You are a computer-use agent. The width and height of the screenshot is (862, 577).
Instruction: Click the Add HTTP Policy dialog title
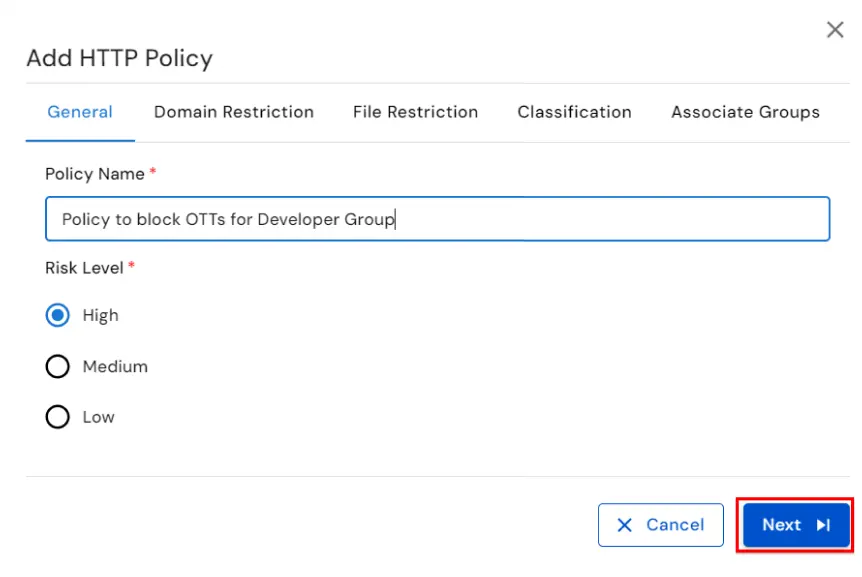click(119, 58)
